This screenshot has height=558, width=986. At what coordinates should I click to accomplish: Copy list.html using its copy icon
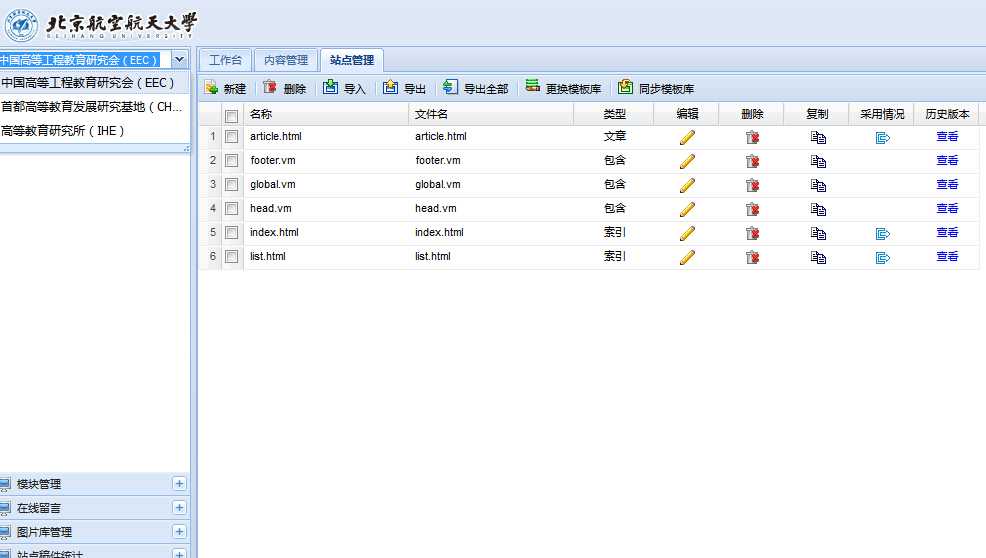tap(817, 257)
